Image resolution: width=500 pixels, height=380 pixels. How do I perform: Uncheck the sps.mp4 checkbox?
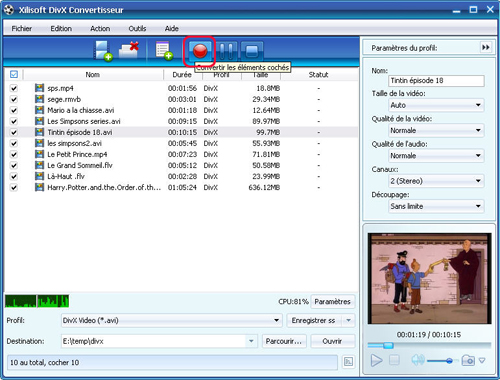(14, 88)
